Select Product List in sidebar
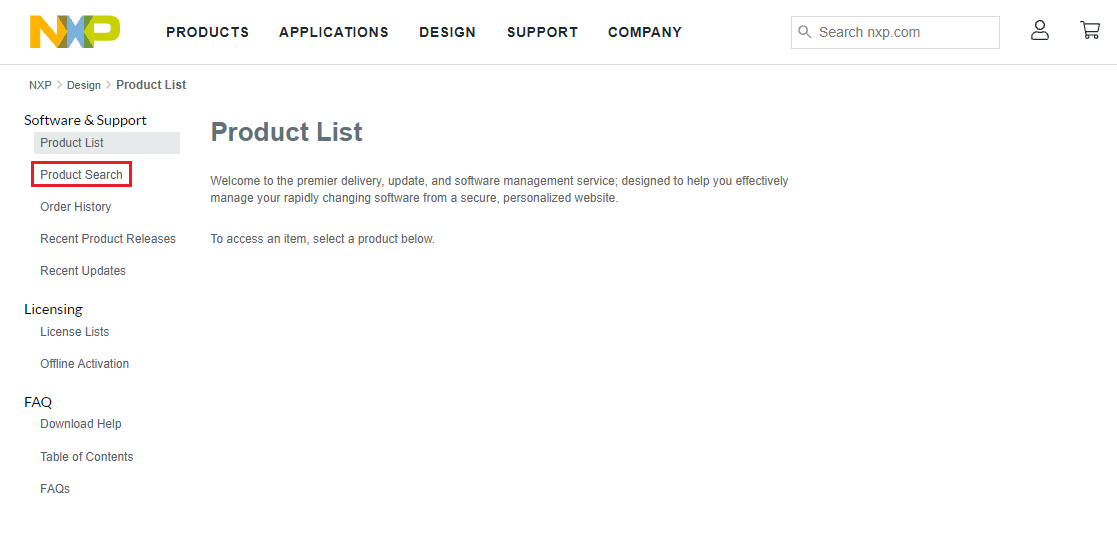Image resolution: width=1117 pixels, height=555 pixels. tap(72, 143)
